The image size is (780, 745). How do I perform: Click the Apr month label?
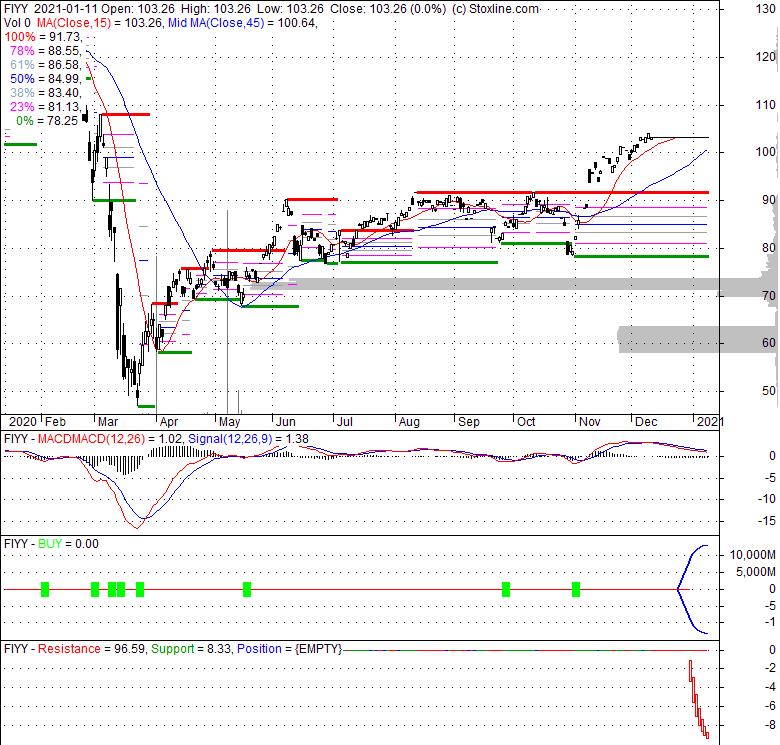(x=169, y=422)
